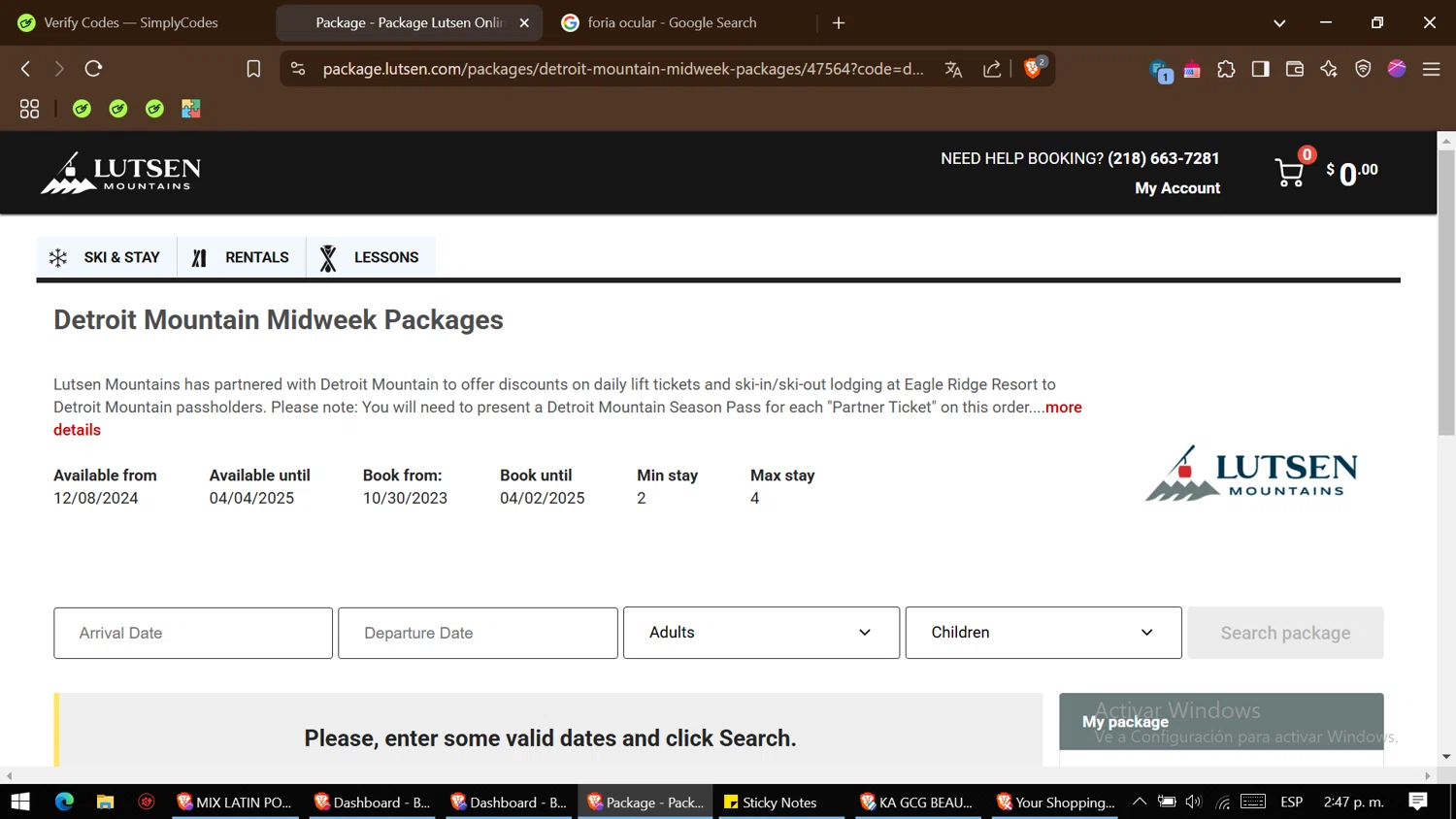
Task: Go back with the browser back arrow
Action: tap(26, 69)
